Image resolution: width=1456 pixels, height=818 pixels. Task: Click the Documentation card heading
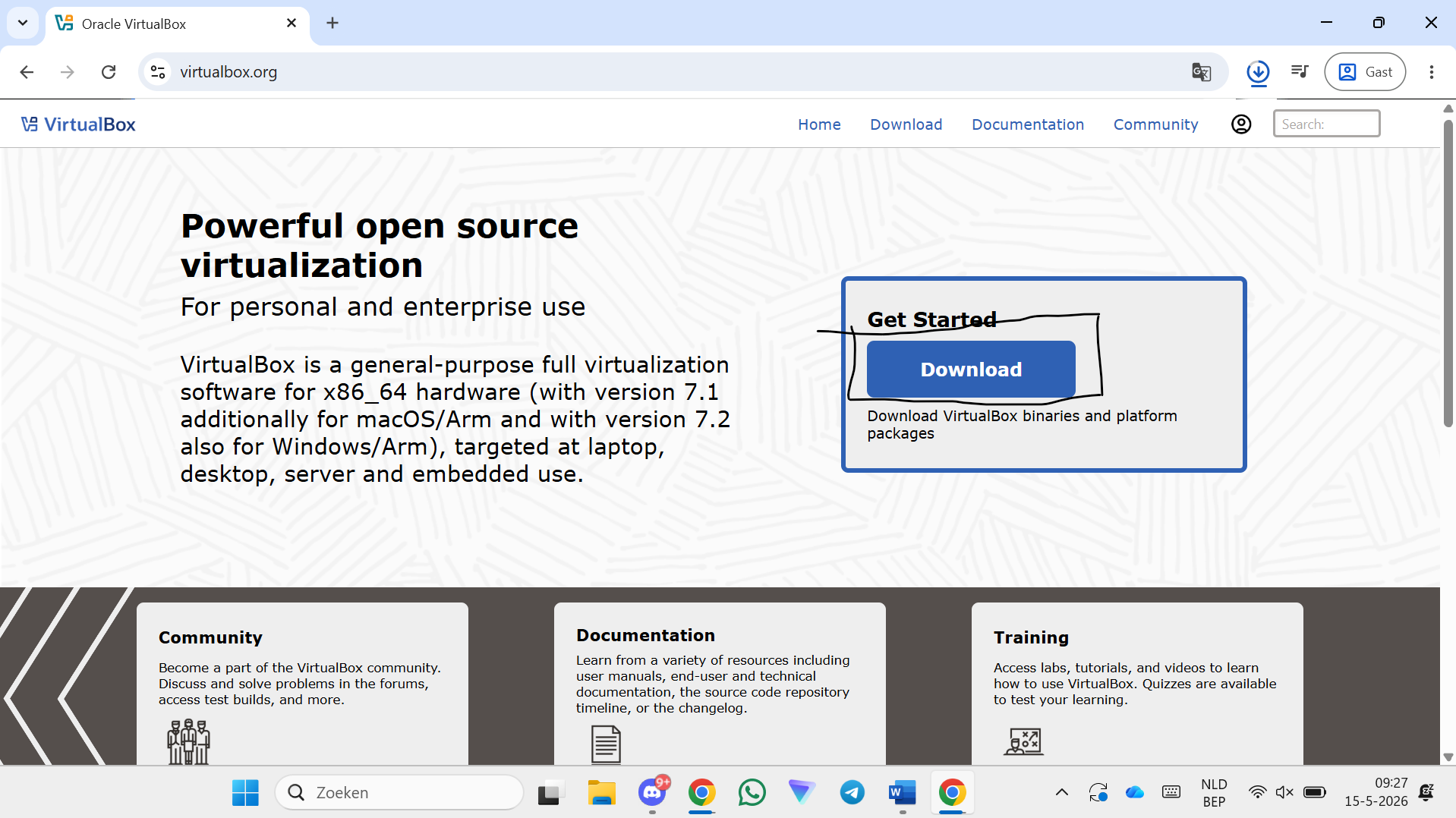point(645,636)
